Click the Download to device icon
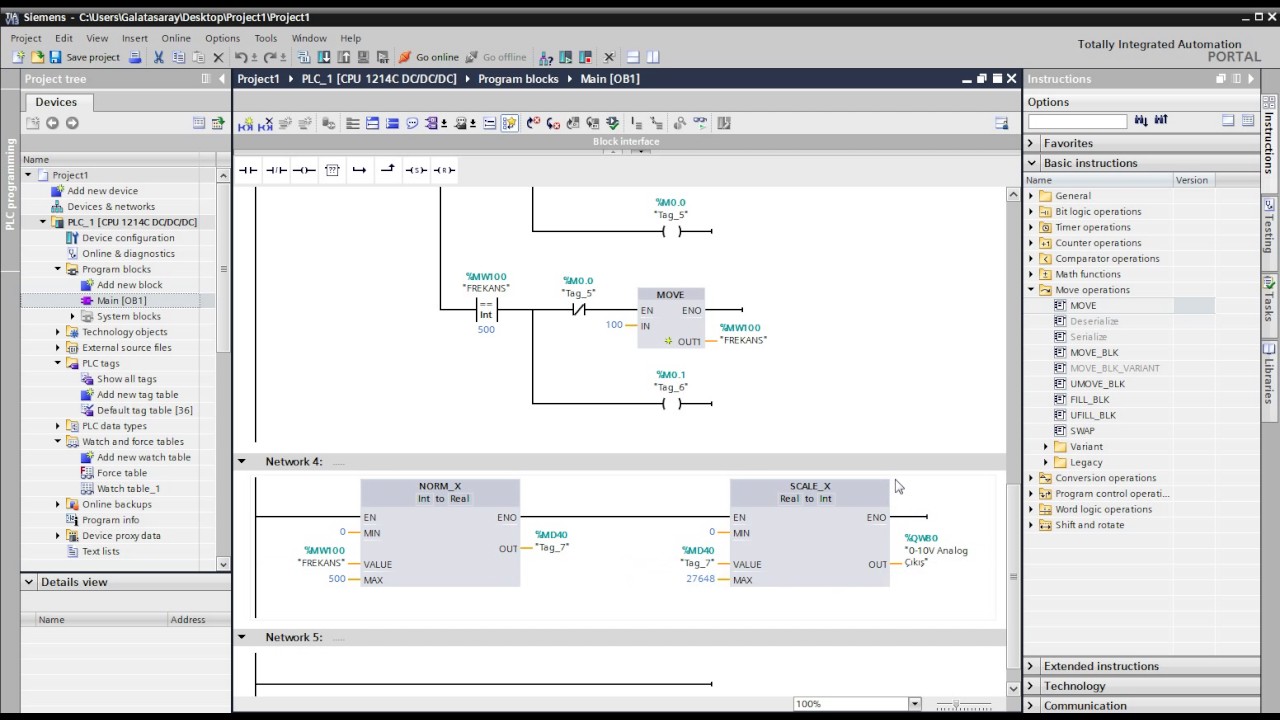The image size is (1280, 720). 325,57
